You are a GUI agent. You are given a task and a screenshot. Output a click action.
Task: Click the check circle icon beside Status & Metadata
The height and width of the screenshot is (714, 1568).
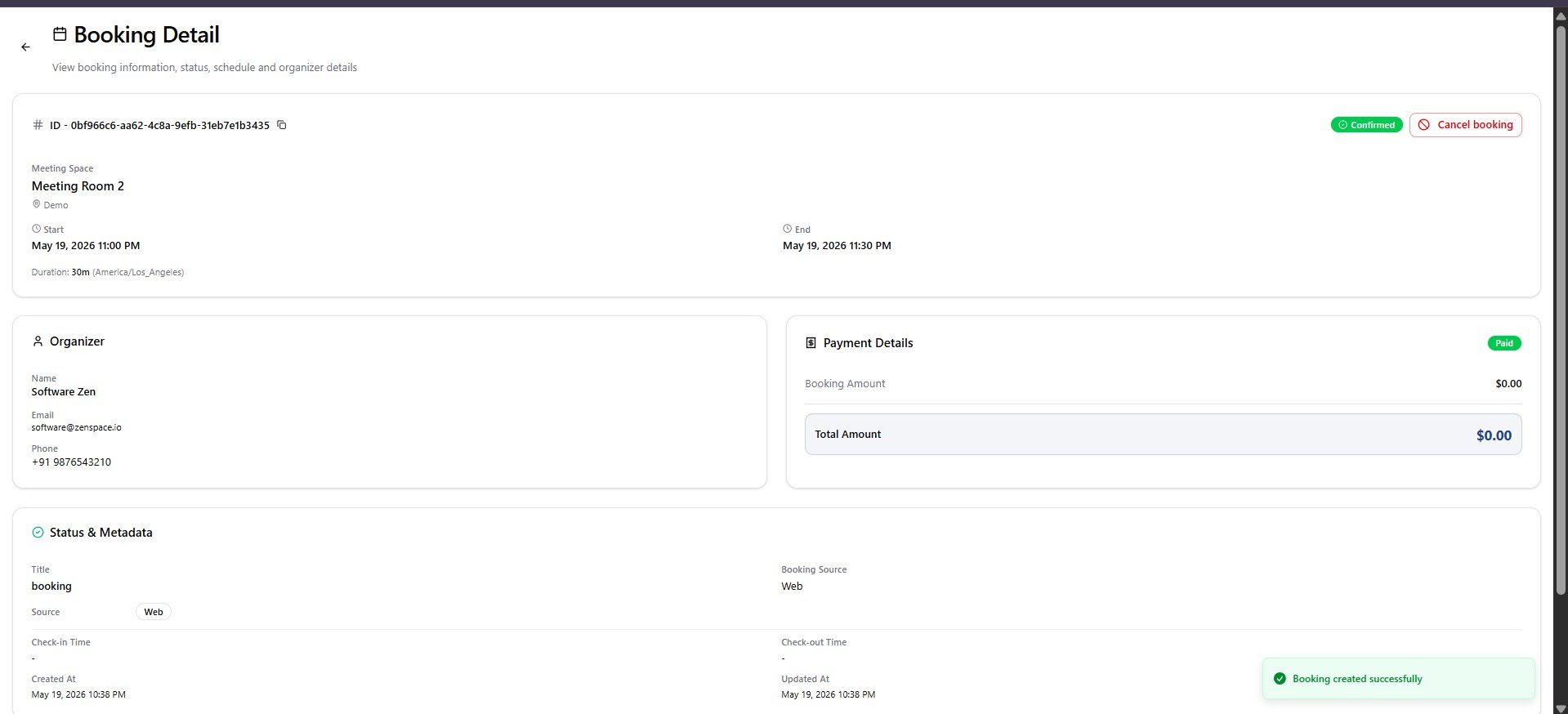(x=38, y=533)
